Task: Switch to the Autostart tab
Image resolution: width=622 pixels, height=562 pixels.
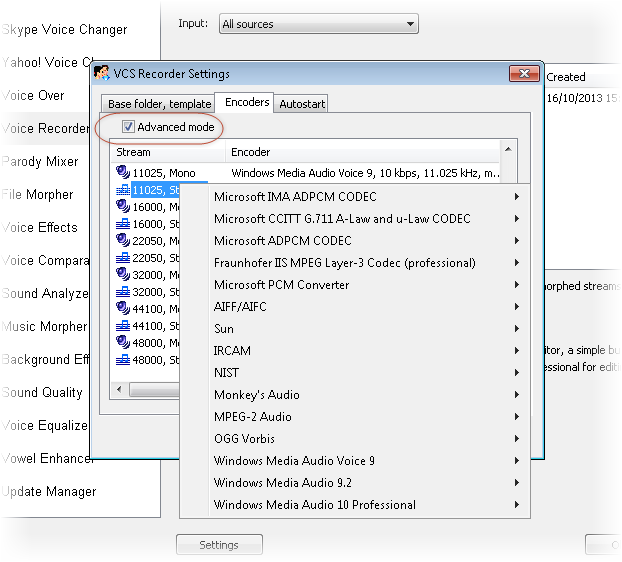Action: 302,104
